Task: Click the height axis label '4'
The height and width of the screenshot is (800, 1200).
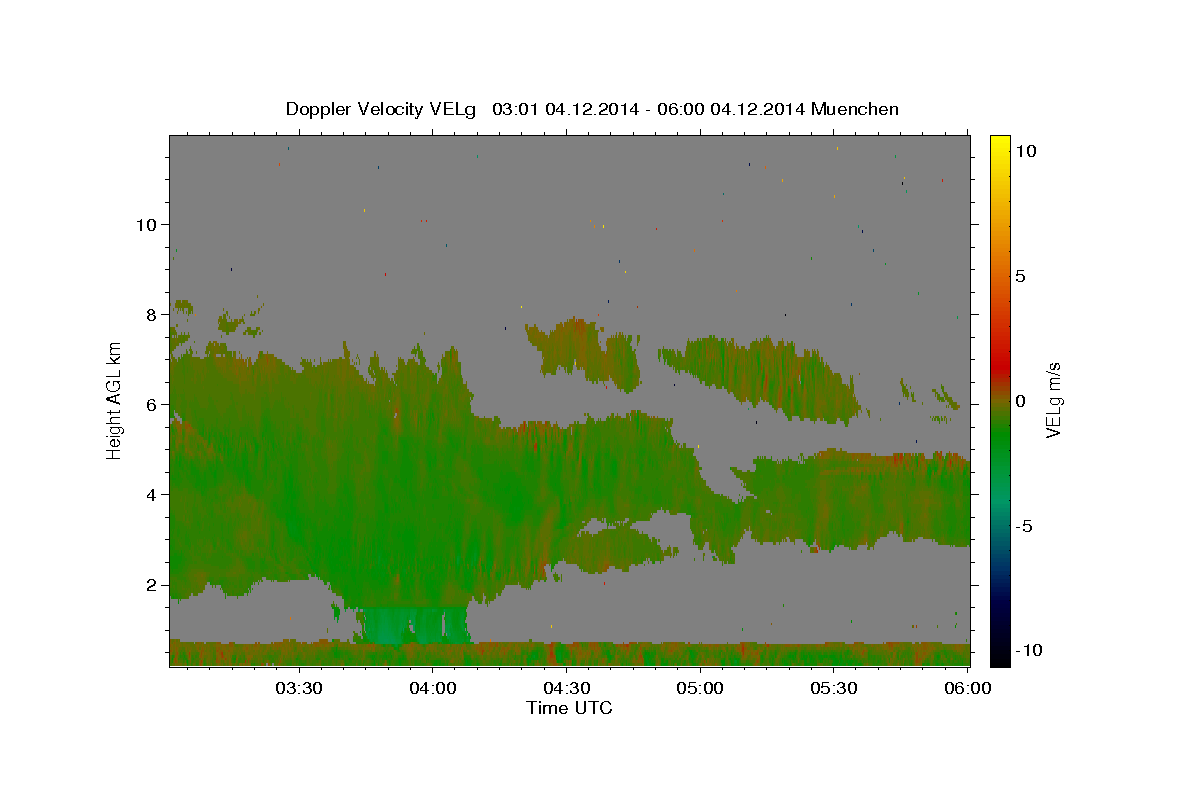Action: point(151,494)
